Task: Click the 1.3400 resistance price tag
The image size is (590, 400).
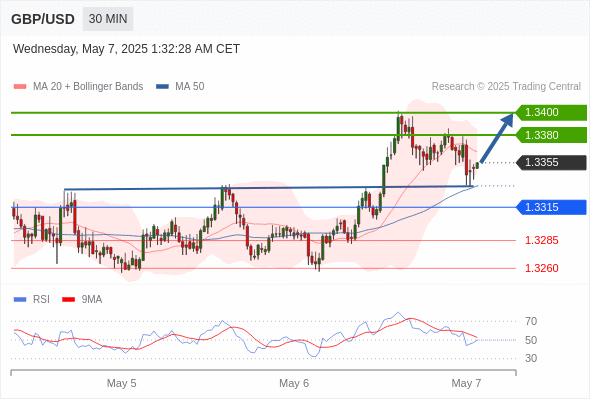Action: 551,113
